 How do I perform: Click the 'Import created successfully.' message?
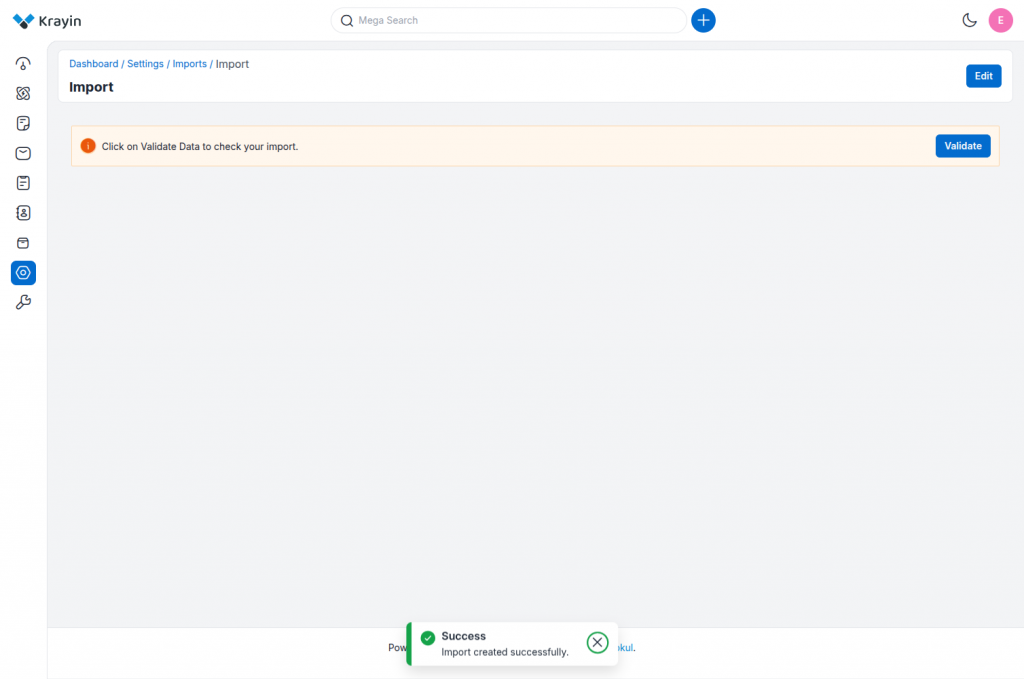505,652
